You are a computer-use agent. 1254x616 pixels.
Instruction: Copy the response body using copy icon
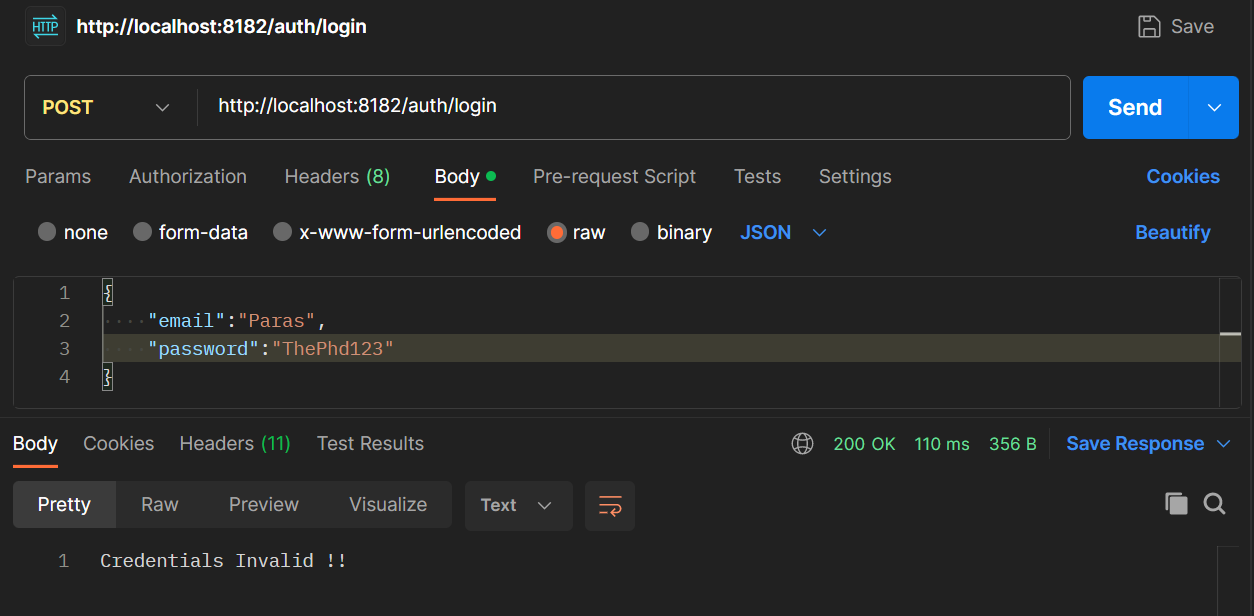click(x=1176, y=504)
